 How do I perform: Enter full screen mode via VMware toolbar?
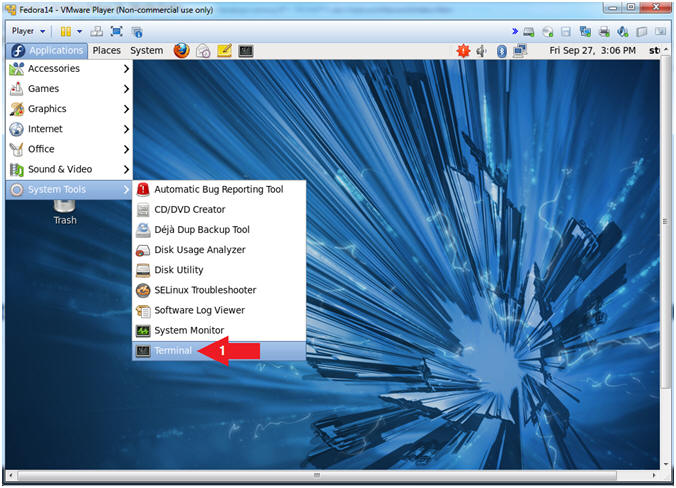(x=116, y=31)
